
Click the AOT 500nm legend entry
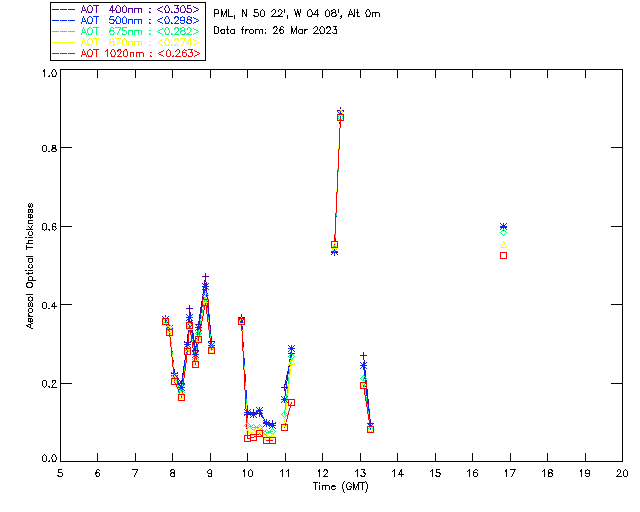tap(127, 20)
